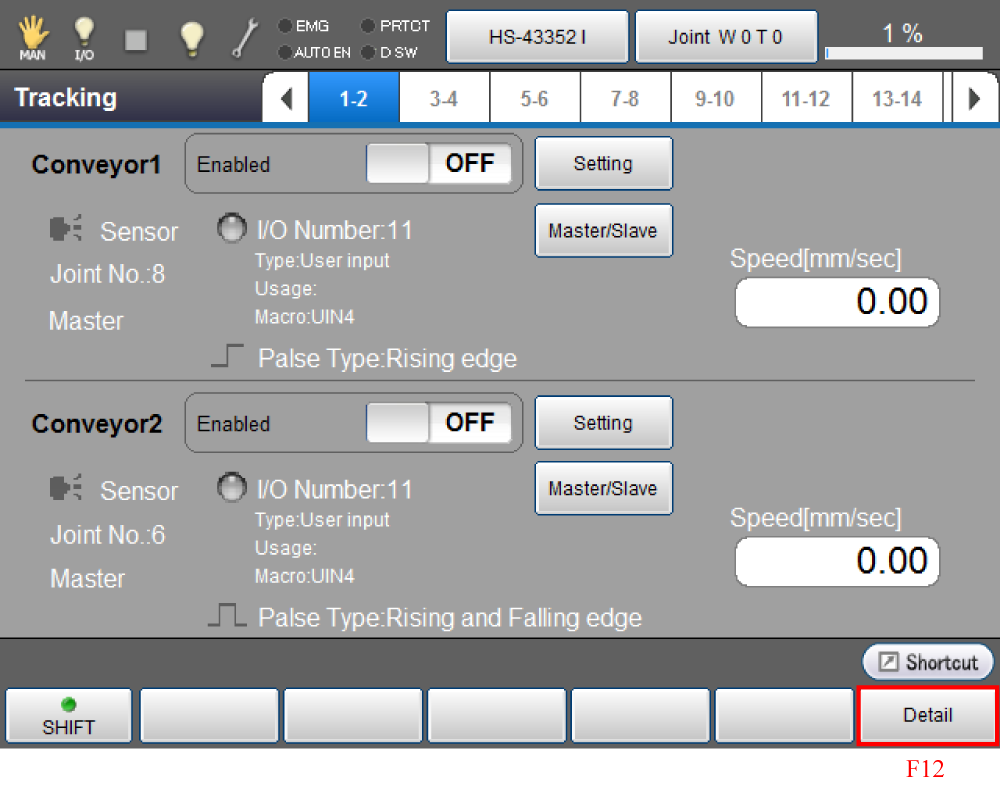Viewport: 1000px width, 785px height.
Task: Open the I/O light bulb icon
Action: [84, 37]
